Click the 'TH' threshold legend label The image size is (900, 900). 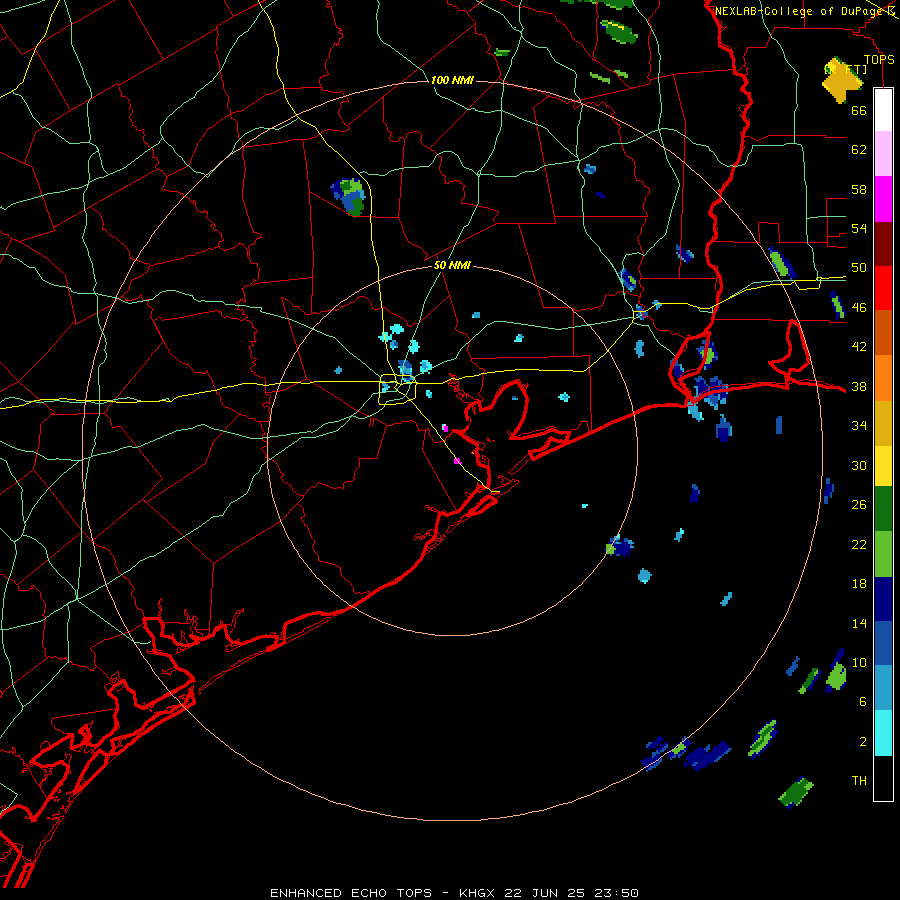pos(859,781)
